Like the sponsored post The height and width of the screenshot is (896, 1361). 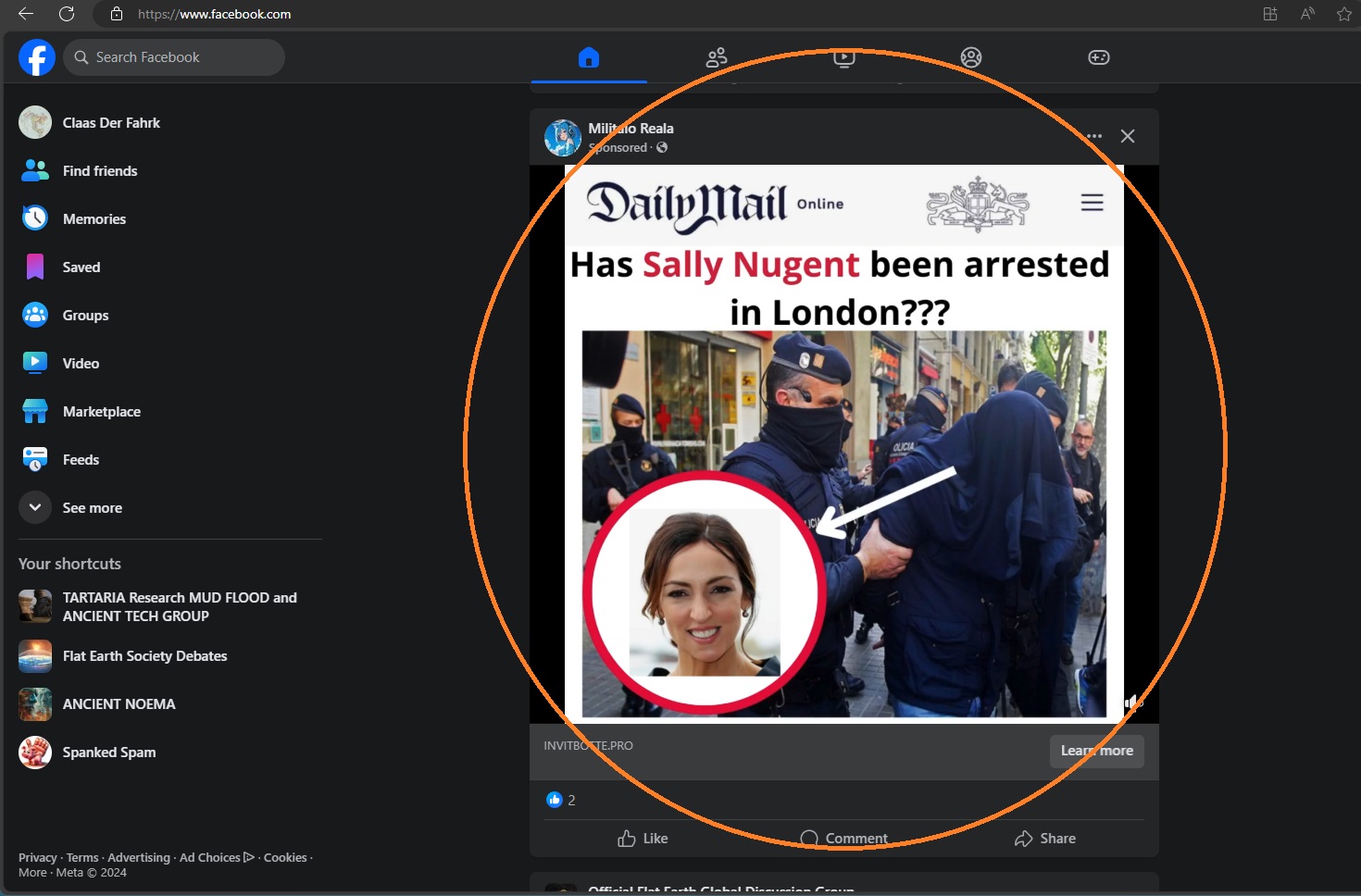point(643,838)
